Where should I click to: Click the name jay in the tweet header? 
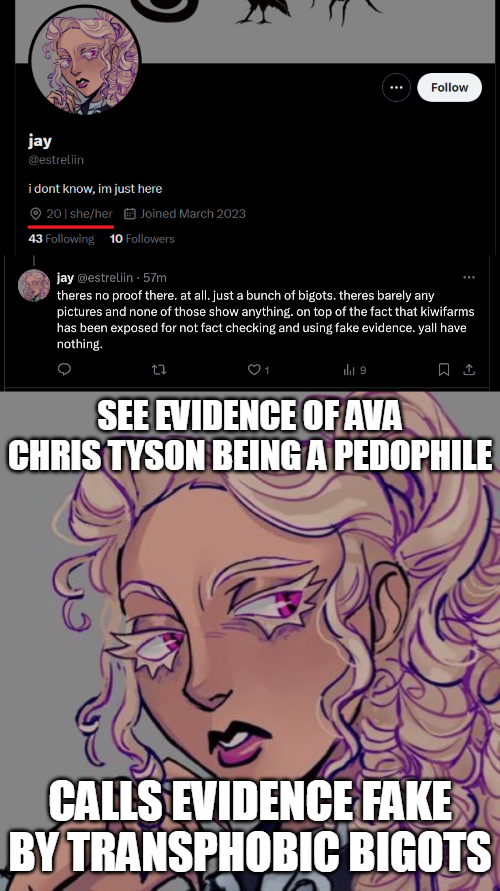pos(65,277)
